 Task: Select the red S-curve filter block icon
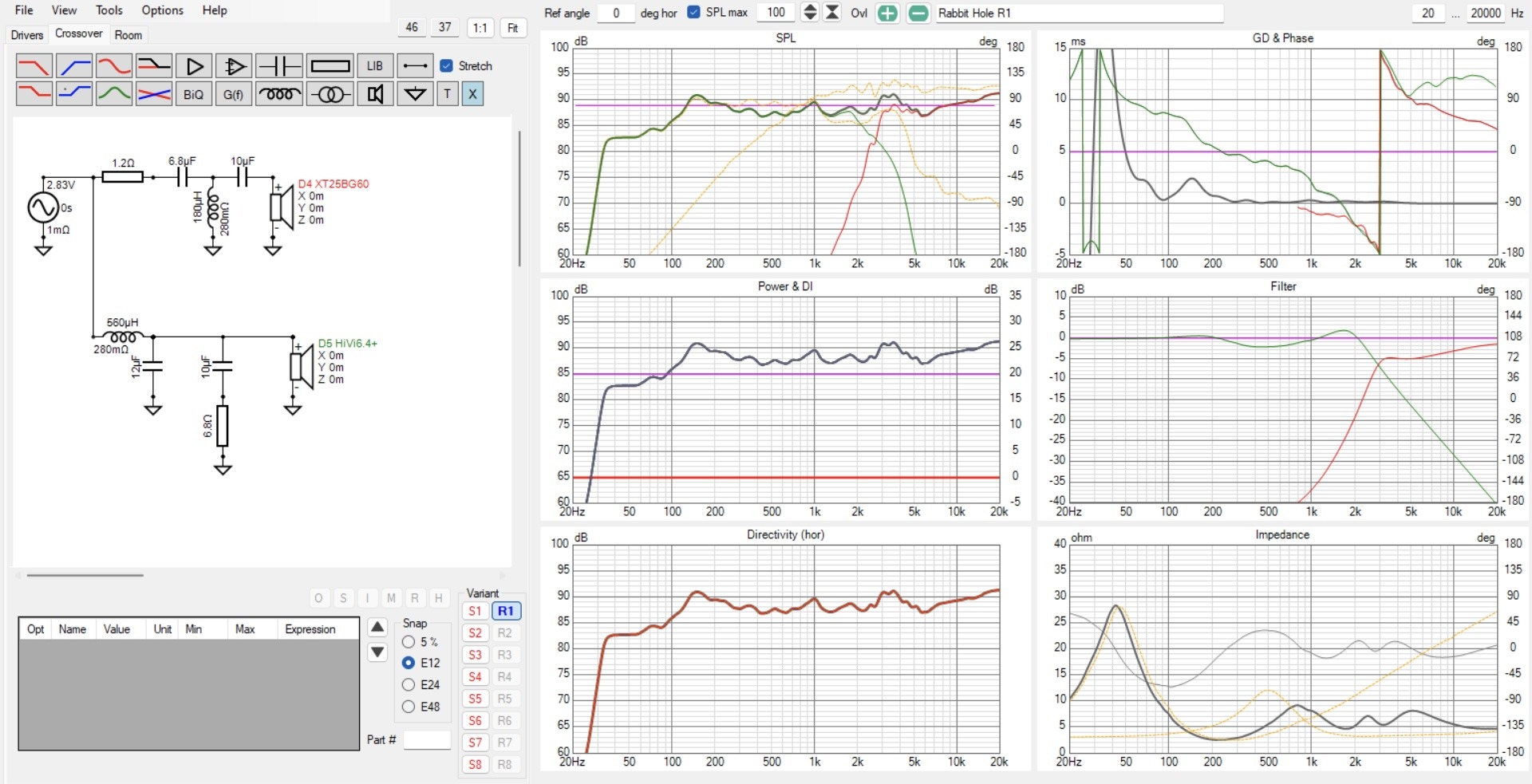click(x=114, y=66)
